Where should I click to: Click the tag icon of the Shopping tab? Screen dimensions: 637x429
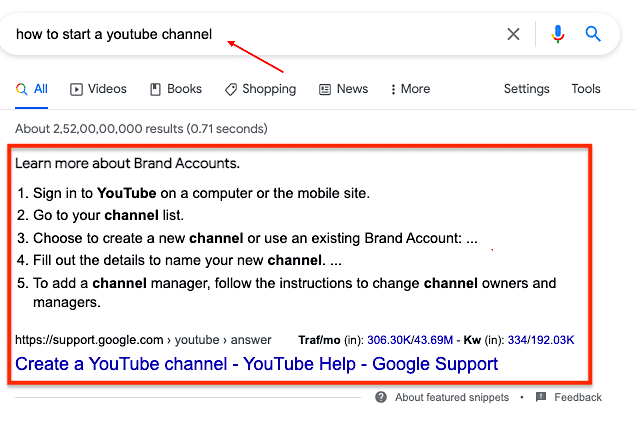pos(231,89)
